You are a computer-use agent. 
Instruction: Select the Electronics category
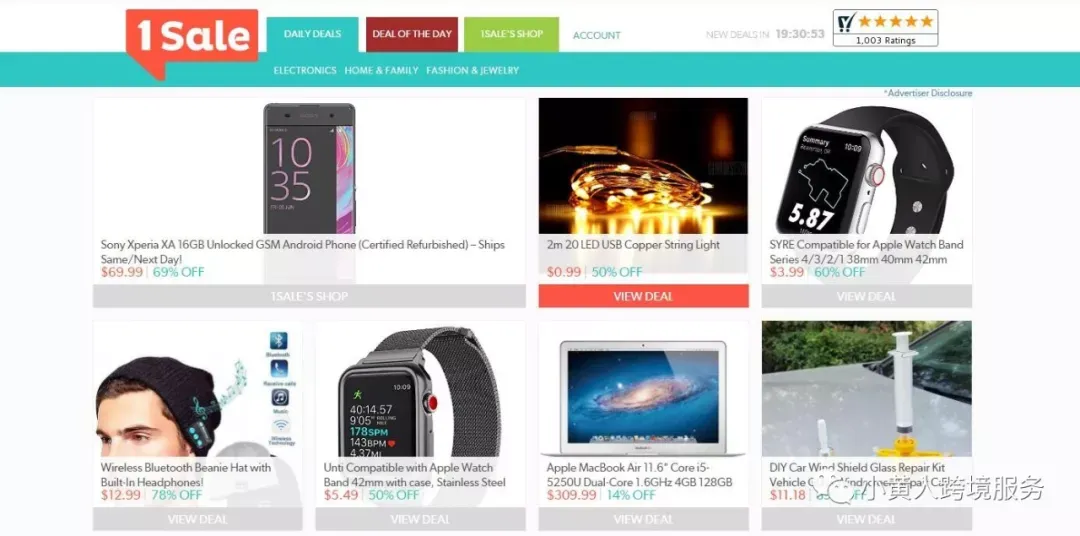click(305, 70)
